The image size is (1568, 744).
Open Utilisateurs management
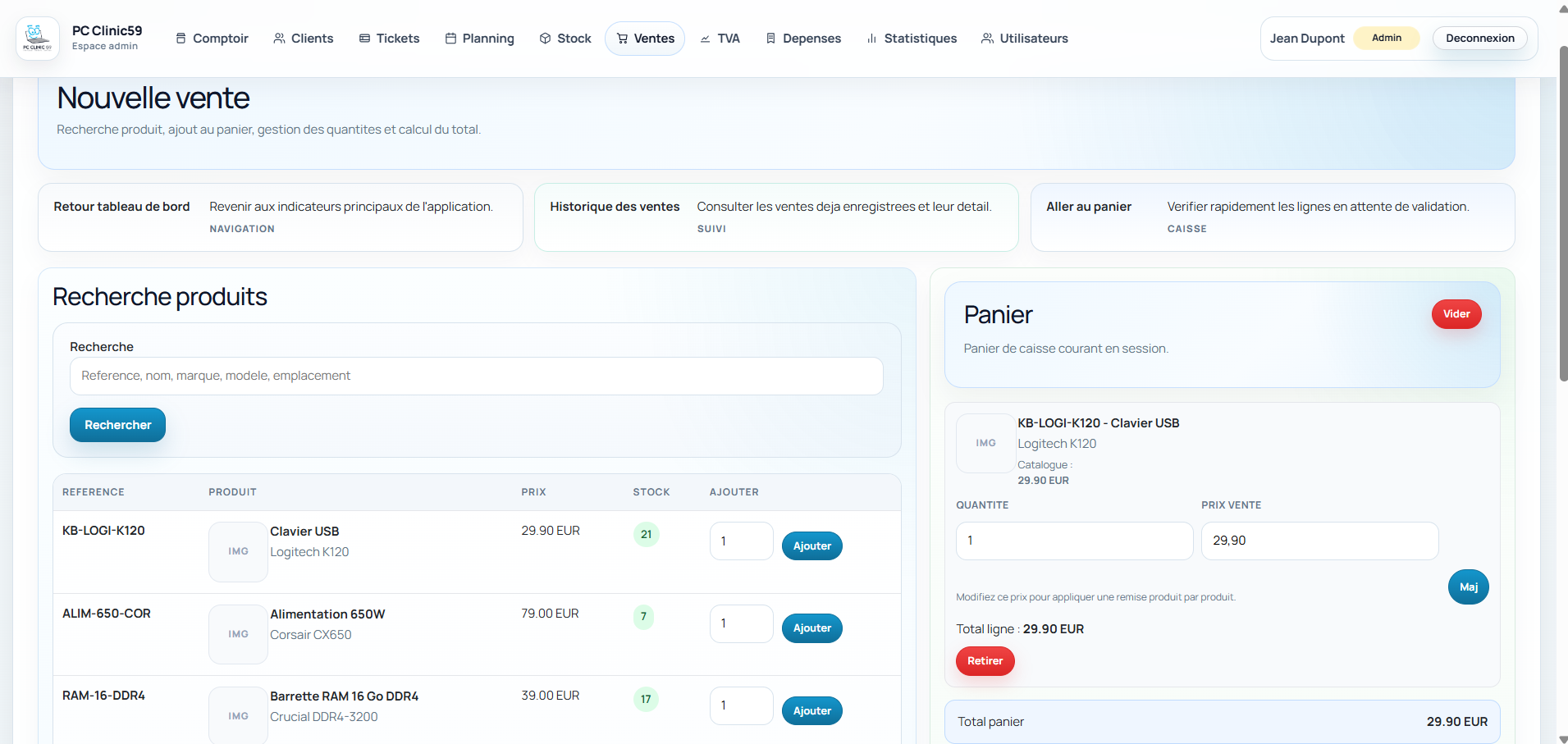1025,39
